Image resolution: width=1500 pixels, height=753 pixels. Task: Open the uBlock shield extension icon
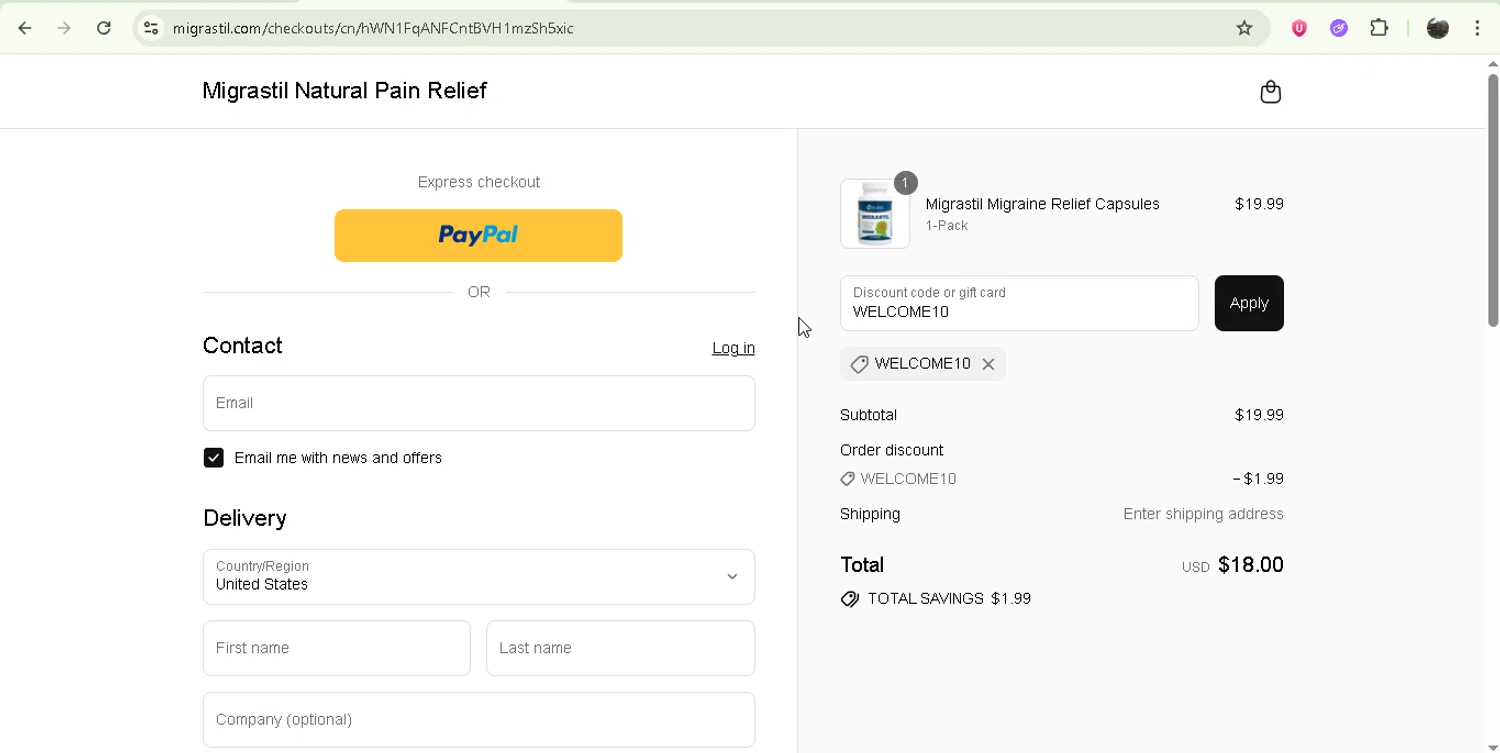coord(1299,28)
